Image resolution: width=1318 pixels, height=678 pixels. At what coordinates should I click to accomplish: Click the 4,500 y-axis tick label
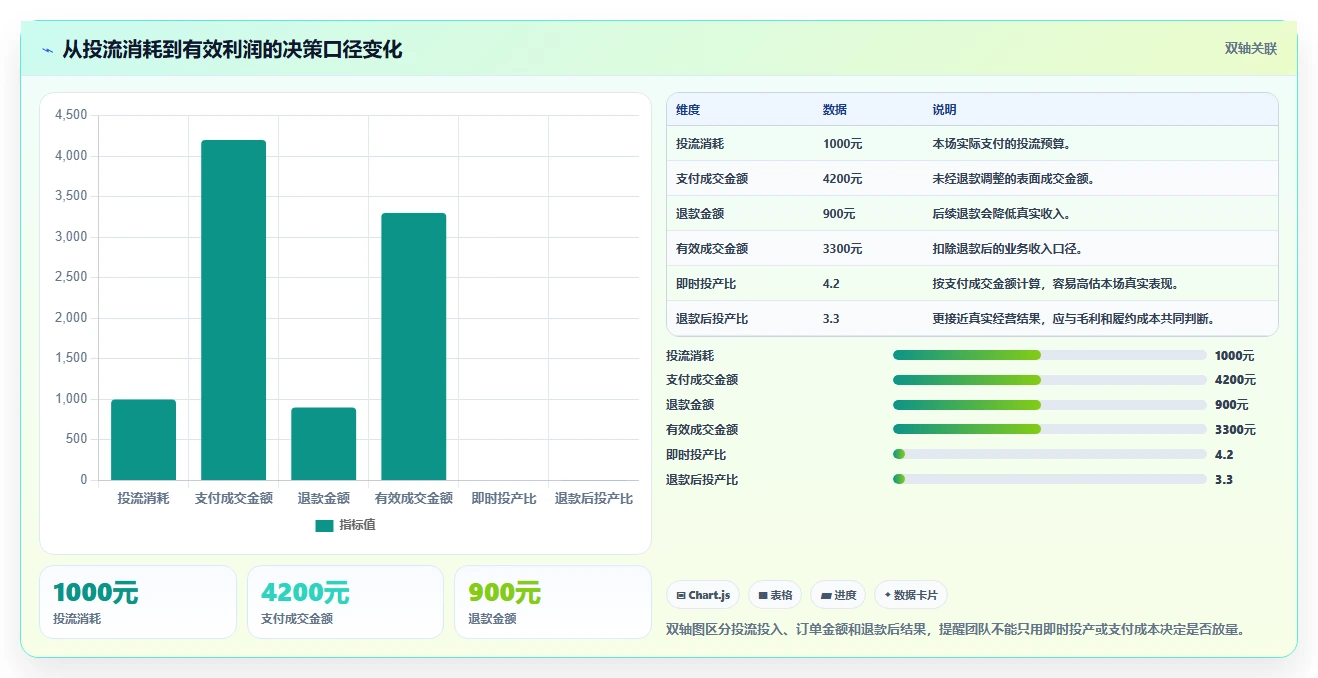point(71,115)
